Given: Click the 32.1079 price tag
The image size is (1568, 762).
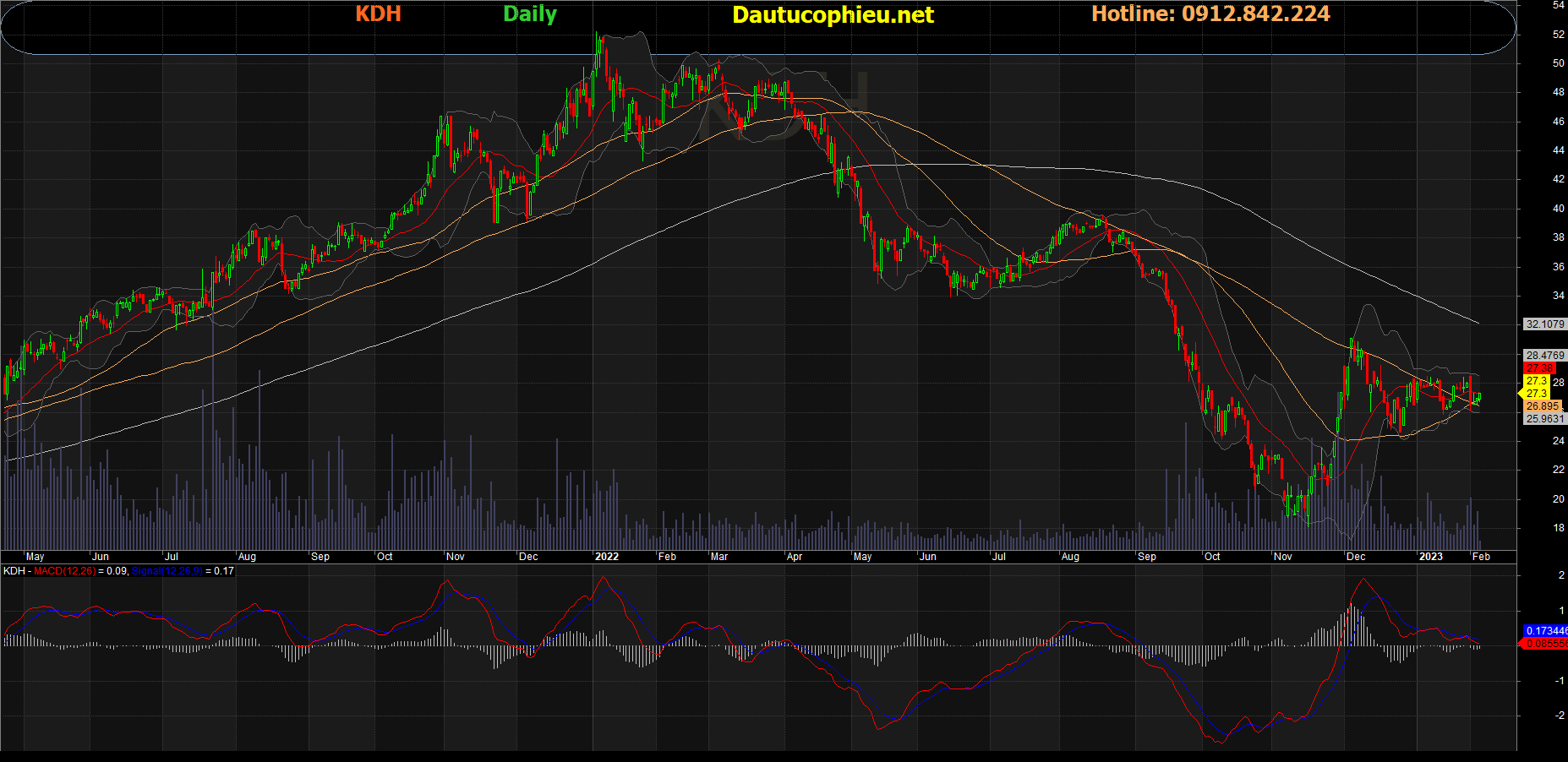Looking at the screenshot, I should 1544,324.
